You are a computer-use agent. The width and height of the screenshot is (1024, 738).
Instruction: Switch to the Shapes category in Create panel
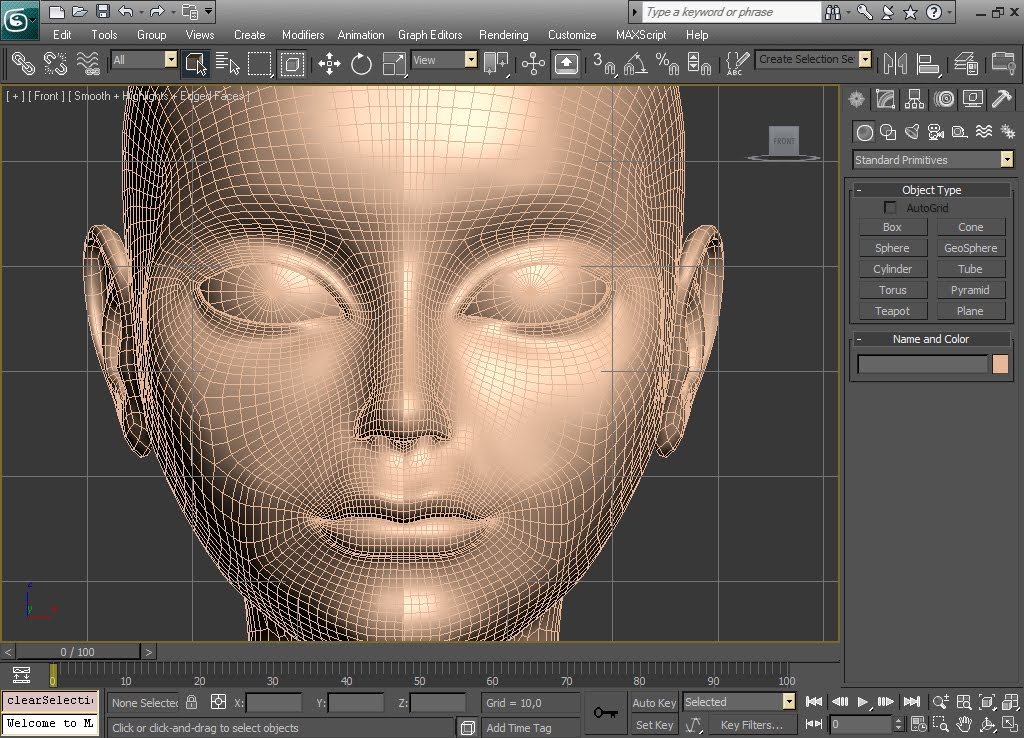888,131
